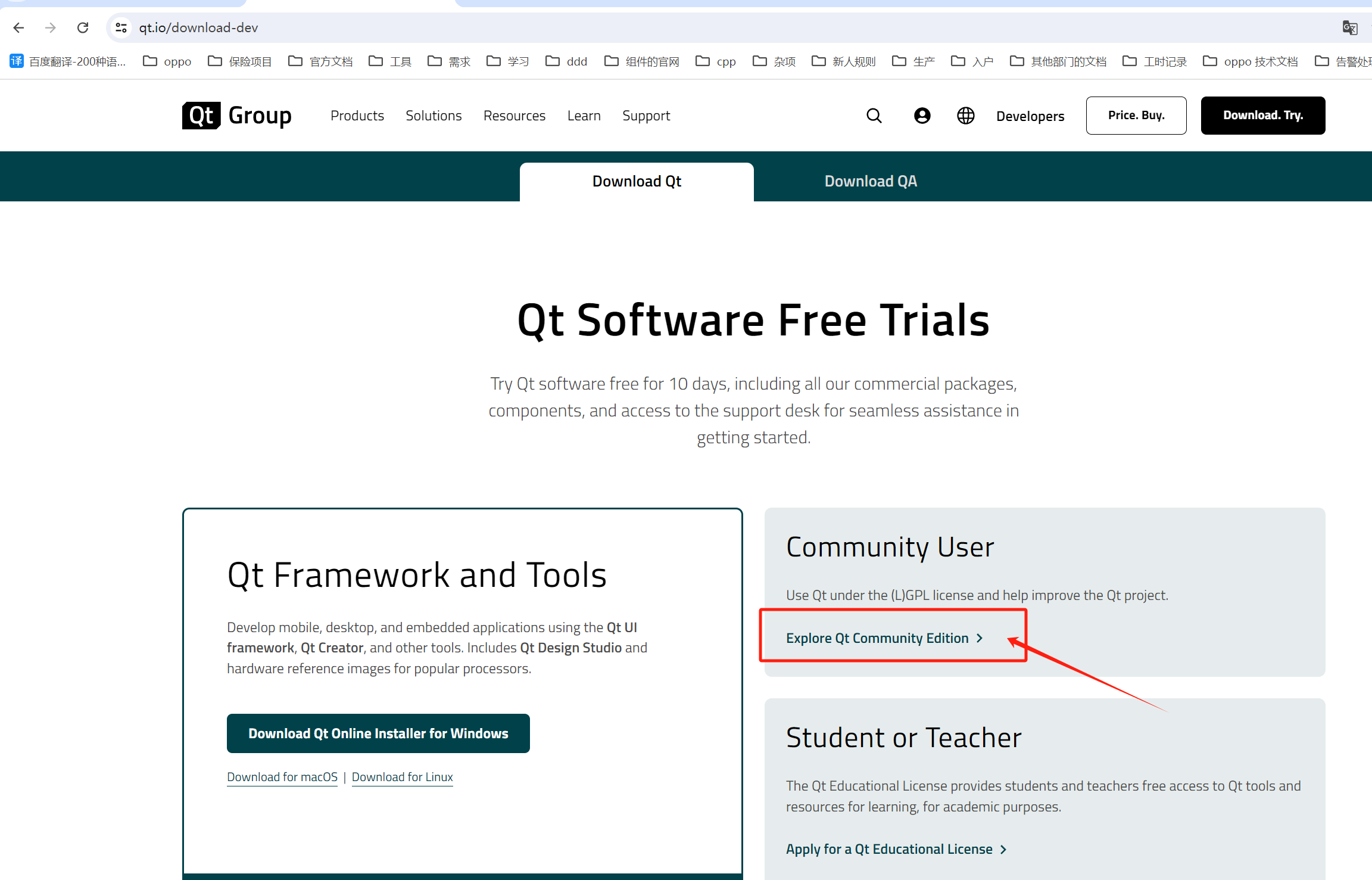Open the 官方文档 bookmark folder
This screenshot has width=1372, height=880.
pos(320,61)
